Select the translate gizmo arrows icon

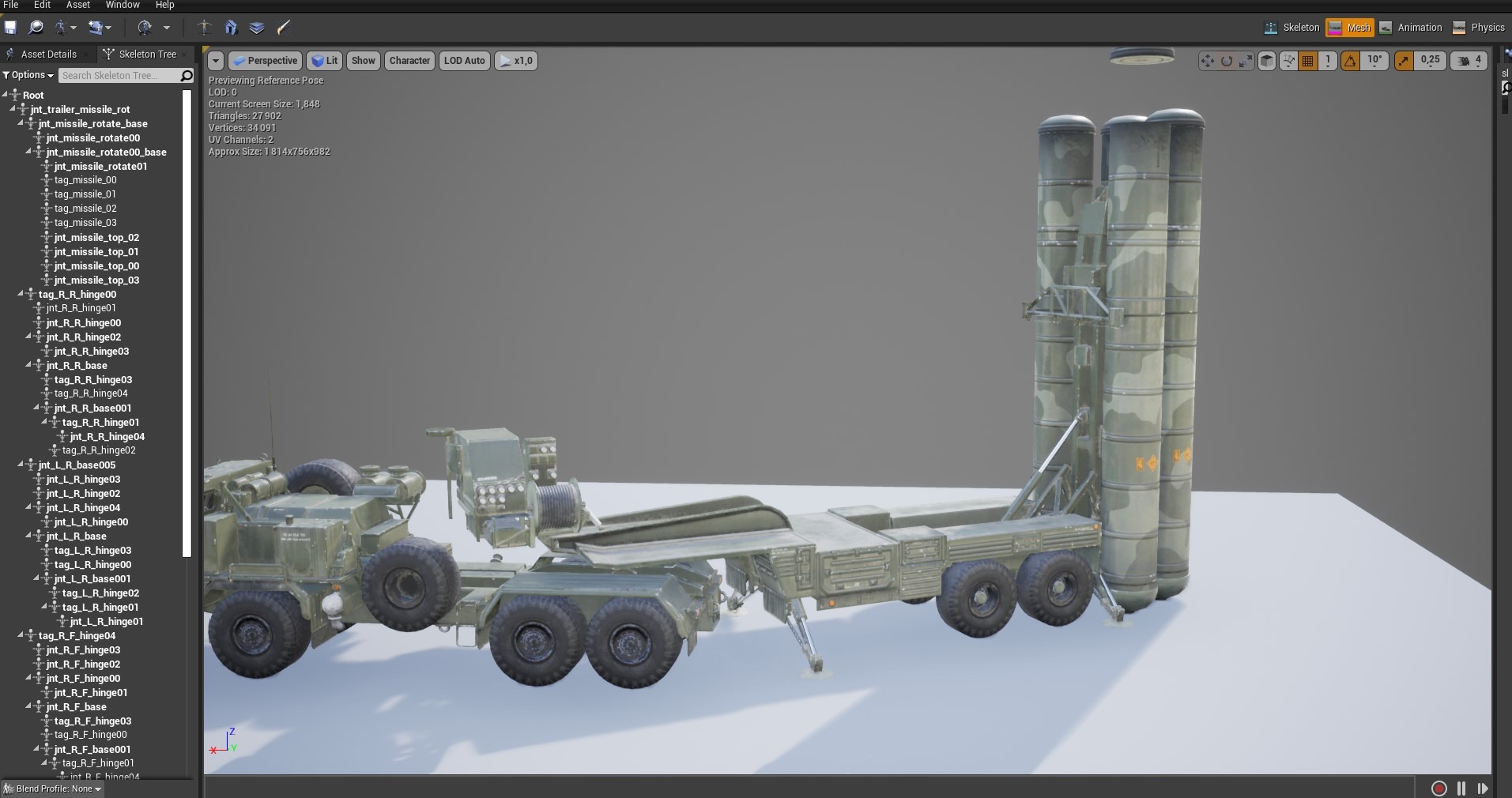[x=1207, y=61]
